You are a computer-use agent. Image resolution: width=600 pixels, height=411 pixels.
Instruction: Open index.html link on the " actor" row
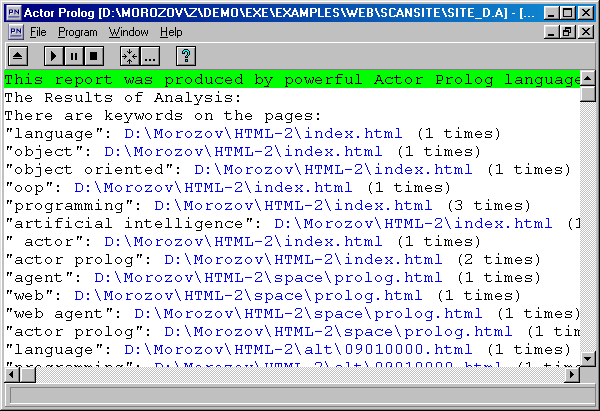pyautogui.click(x=243, y=241)
